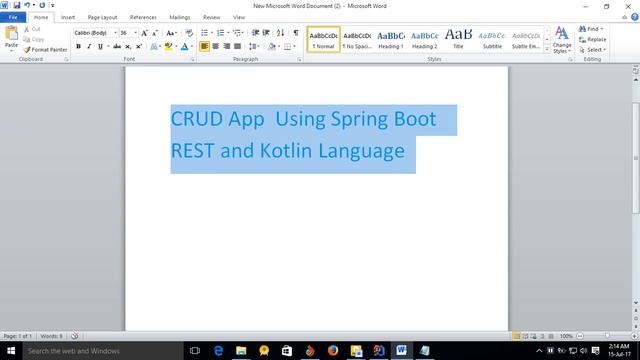Click Copy in the Clipboard group
The image size is (640, 360).
pyautogui.click(x=34, y=39)
